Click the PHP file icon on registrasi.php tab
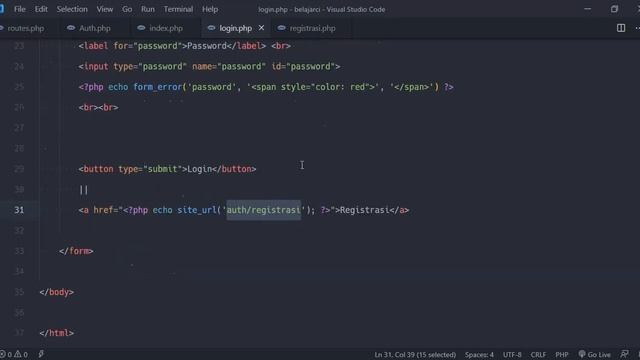The height and width of the screenshot is (360, 640). pyautogui.click(x=282, y=28)
